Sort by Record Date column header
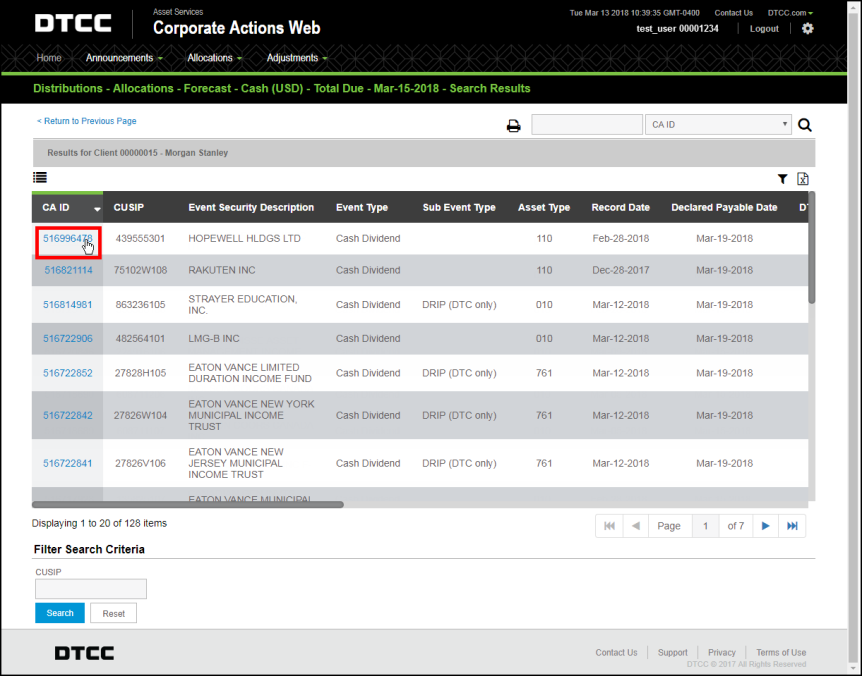 [621, 207]
